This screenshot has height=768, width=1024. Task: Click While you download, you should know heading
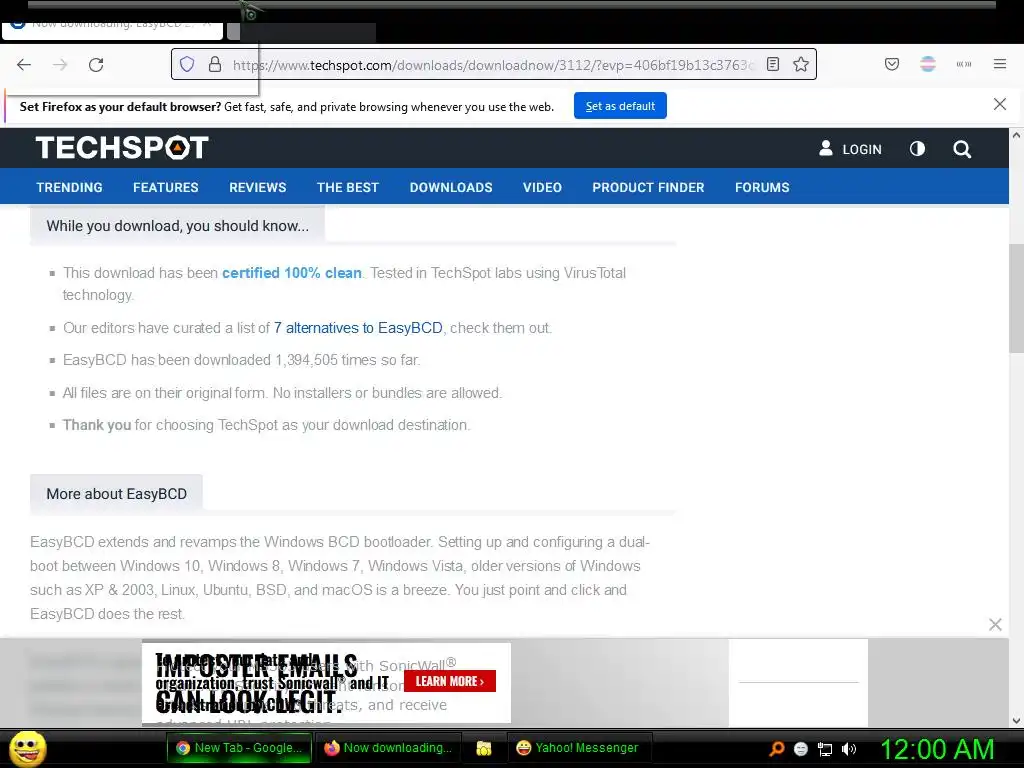[x=178, y=226]
